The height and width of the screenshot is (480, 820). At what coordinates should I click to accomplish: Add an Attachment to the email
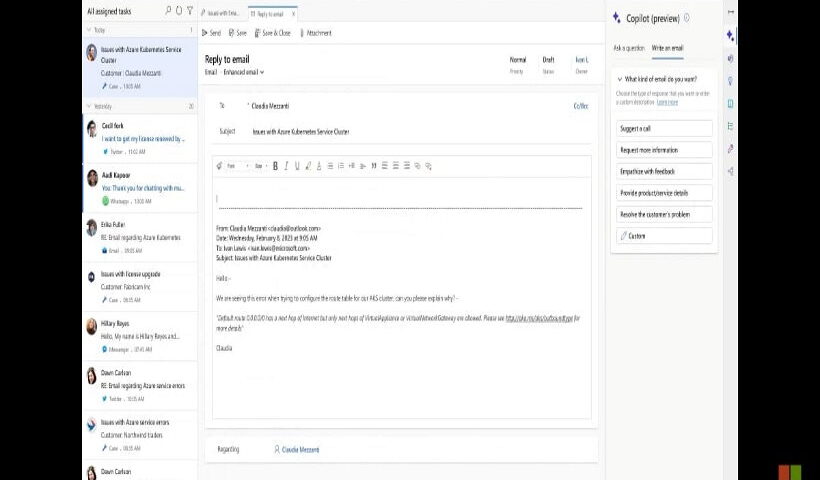point(315,33)
